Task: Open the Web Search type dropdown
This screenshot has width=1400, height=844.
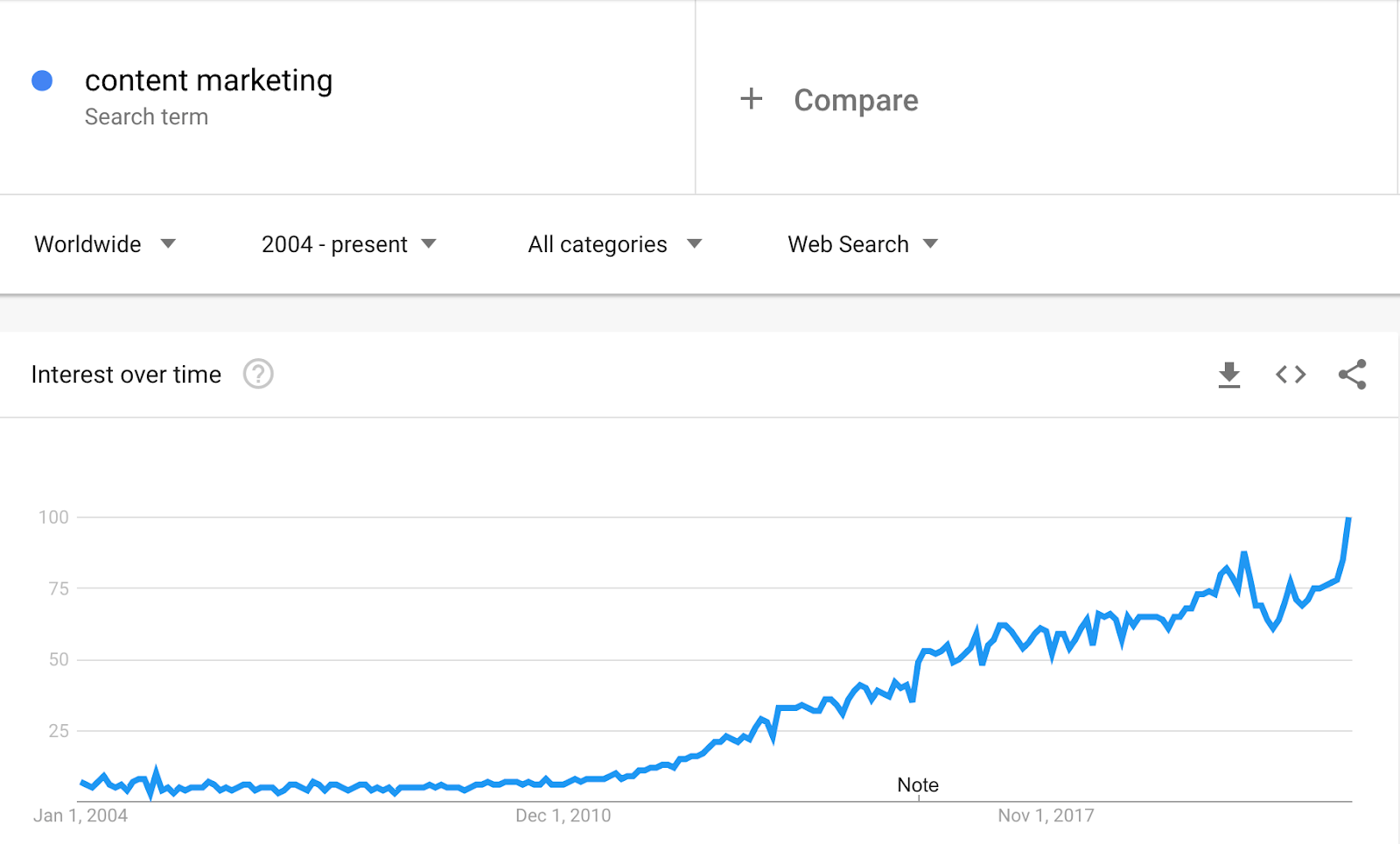Action: (861, 244)
